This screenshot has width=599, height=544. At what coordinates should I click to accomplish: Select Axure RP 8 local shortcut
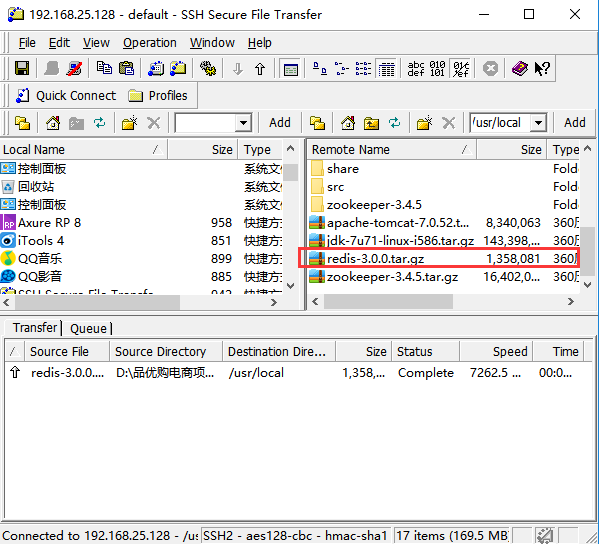(x=141, y=223)
